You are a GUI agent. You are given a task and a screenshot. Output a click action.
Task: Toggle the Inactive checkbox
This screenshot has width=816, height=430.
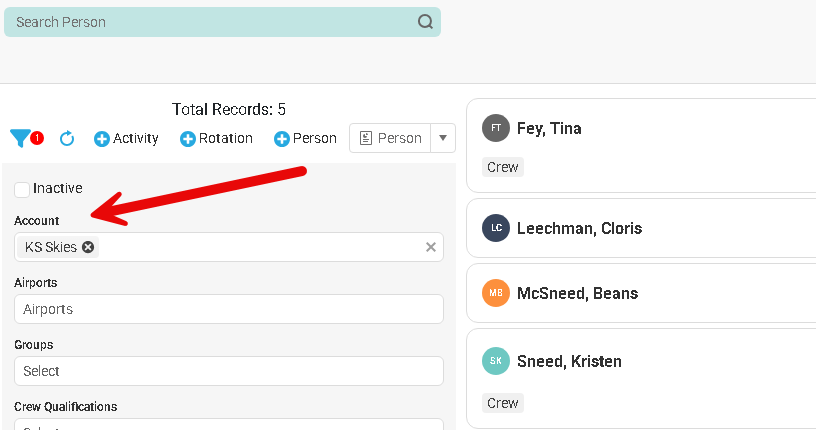(x=22, y=189)
